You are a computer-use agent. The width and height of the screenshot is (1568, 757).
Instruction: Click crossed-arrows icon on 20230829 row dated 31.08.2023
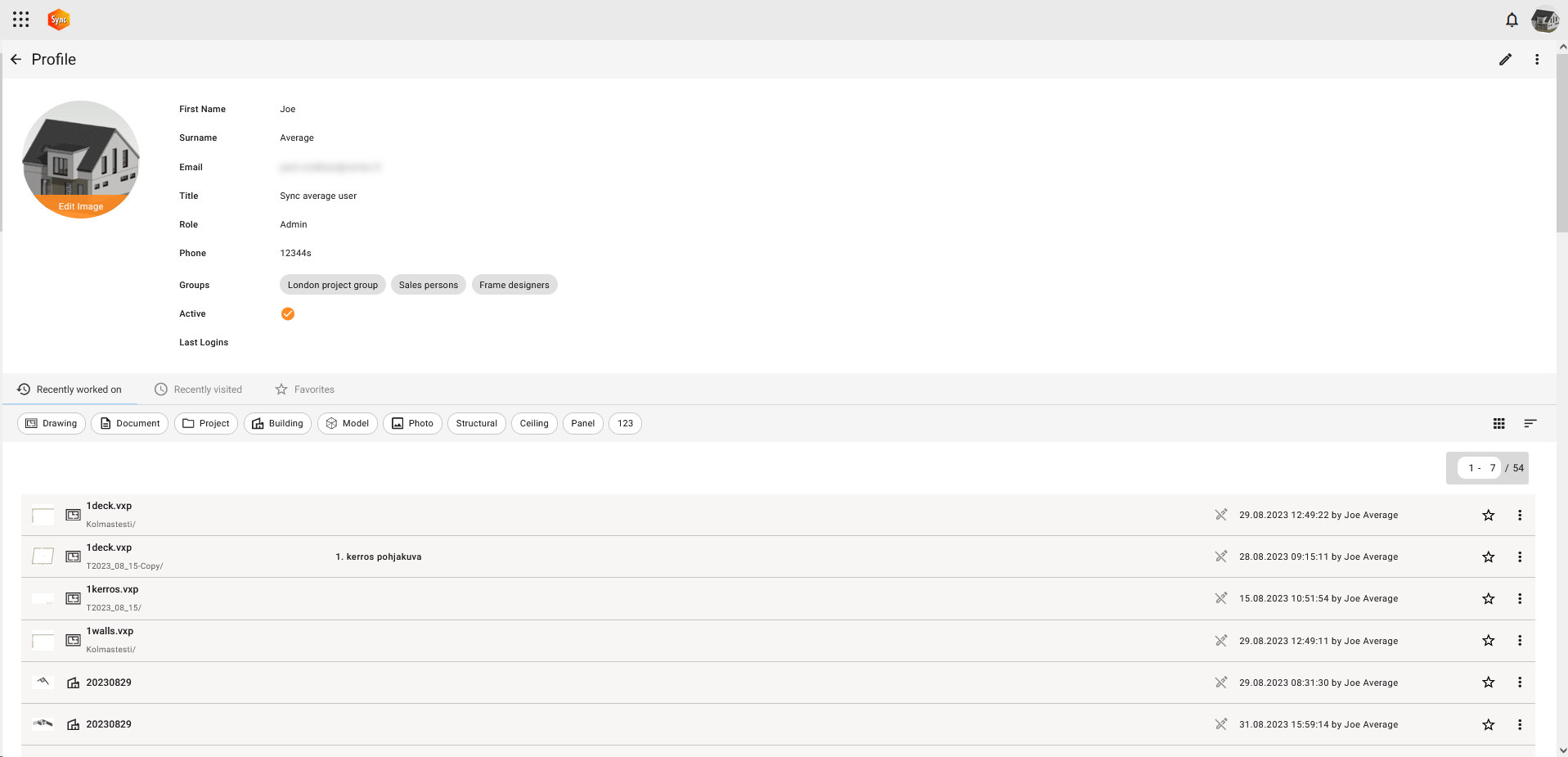click(1221, 724)
